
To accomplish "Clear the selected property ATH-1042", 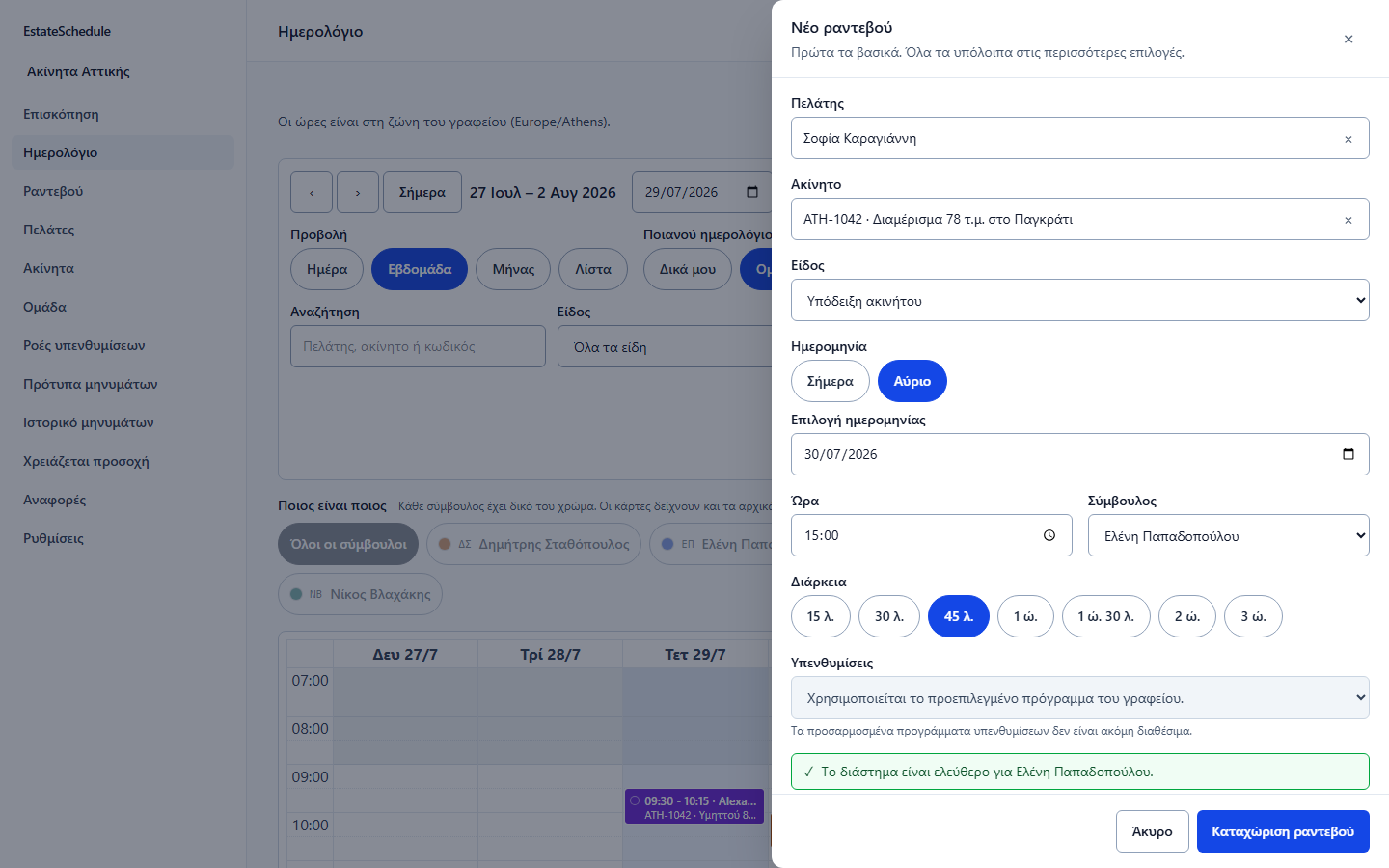I will coord(1348,220).
